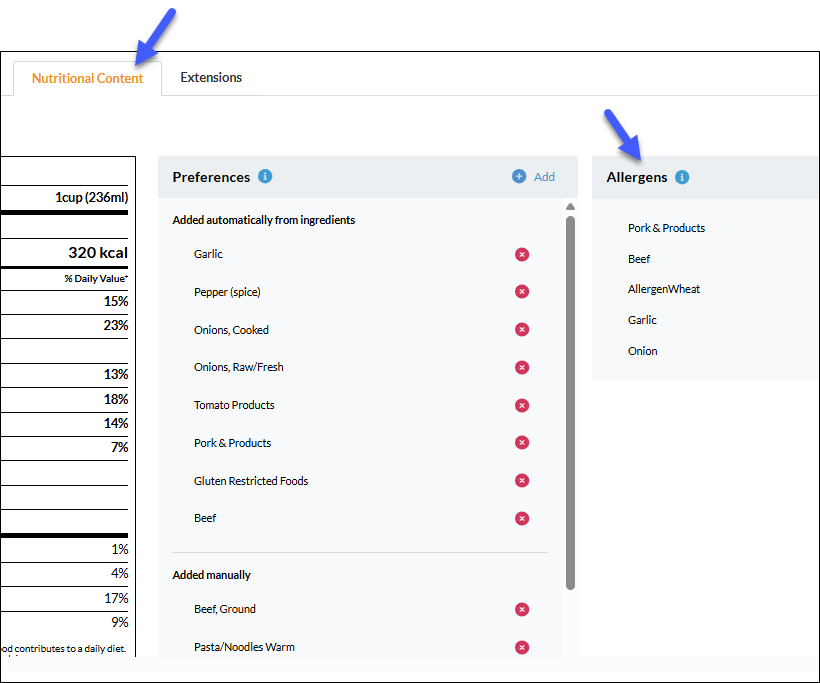
Task: Click the Allergens panel title
Action: 636,177
